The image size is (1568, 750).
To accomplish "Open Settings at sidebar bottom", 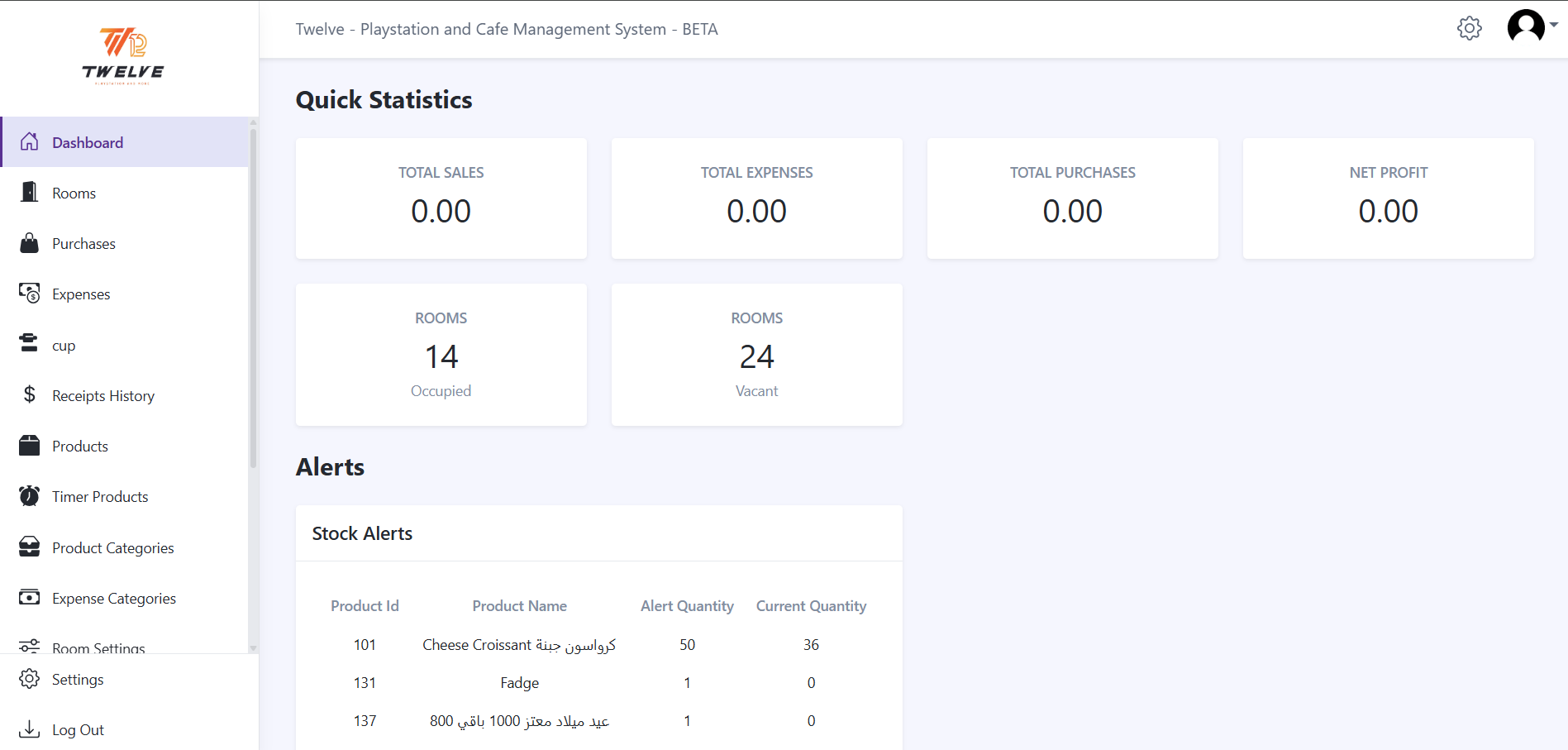I will [78, 680].
